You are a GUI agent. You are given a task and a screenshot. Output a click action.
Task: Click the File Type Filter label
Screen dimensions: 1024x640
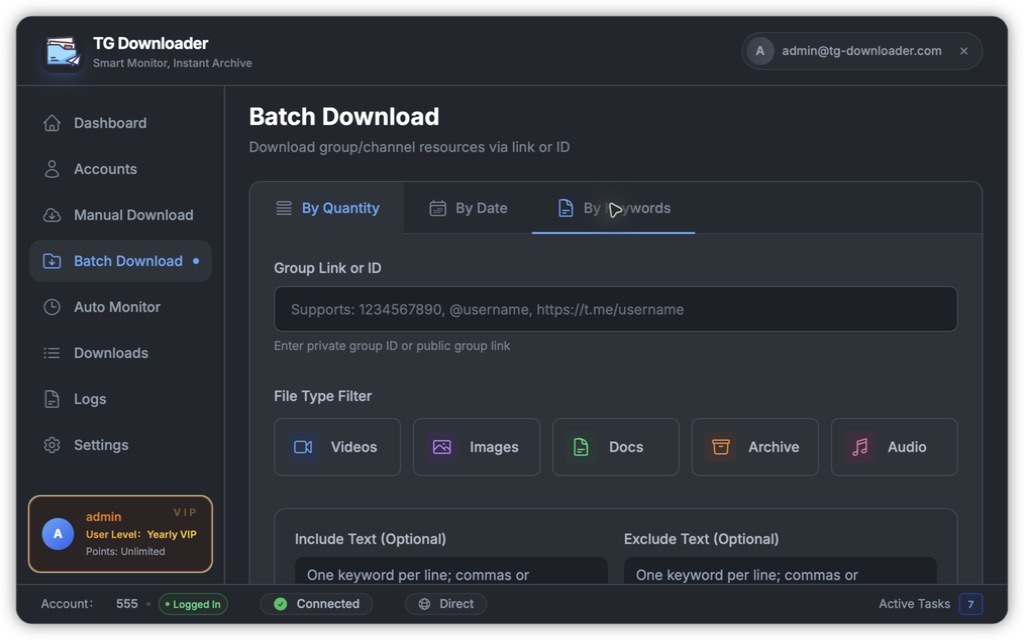click(323, 396)
